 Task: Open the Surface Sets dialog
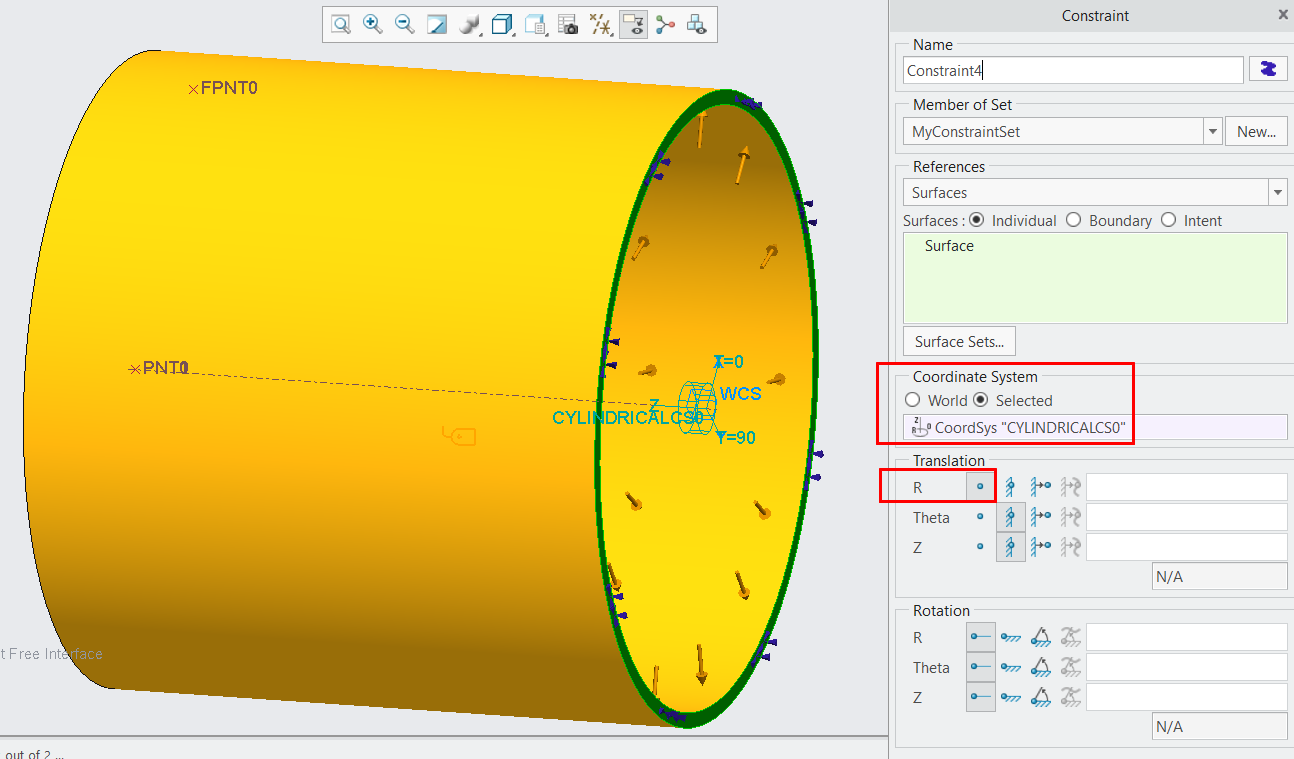coord(958,341)
